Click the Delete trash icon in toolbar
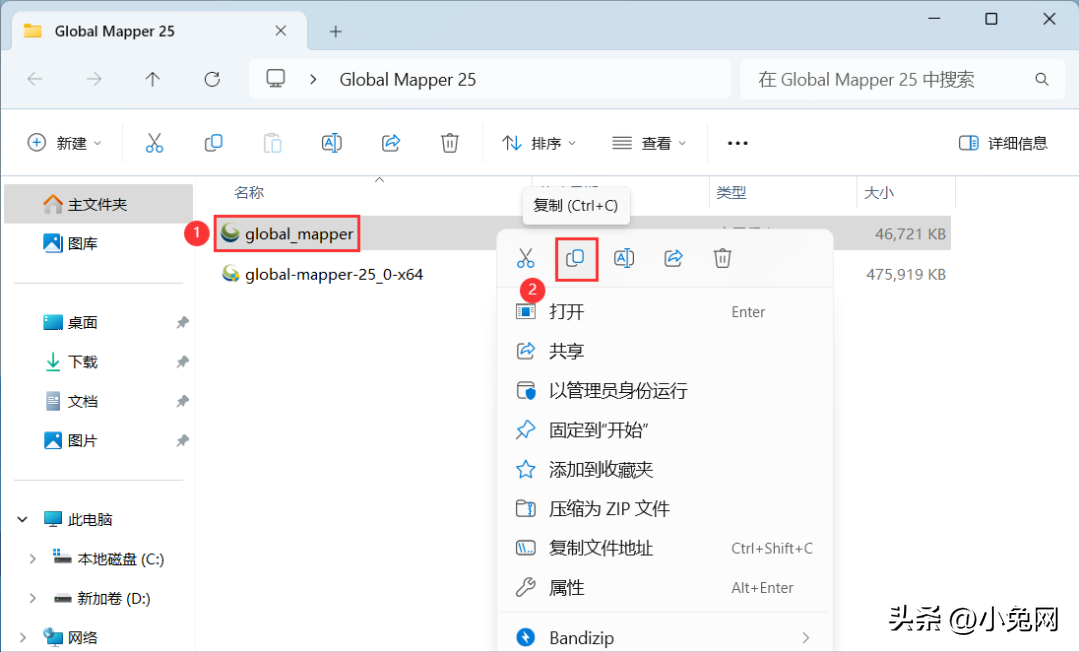Viewport: 1079px width, 652px height. 449,143
